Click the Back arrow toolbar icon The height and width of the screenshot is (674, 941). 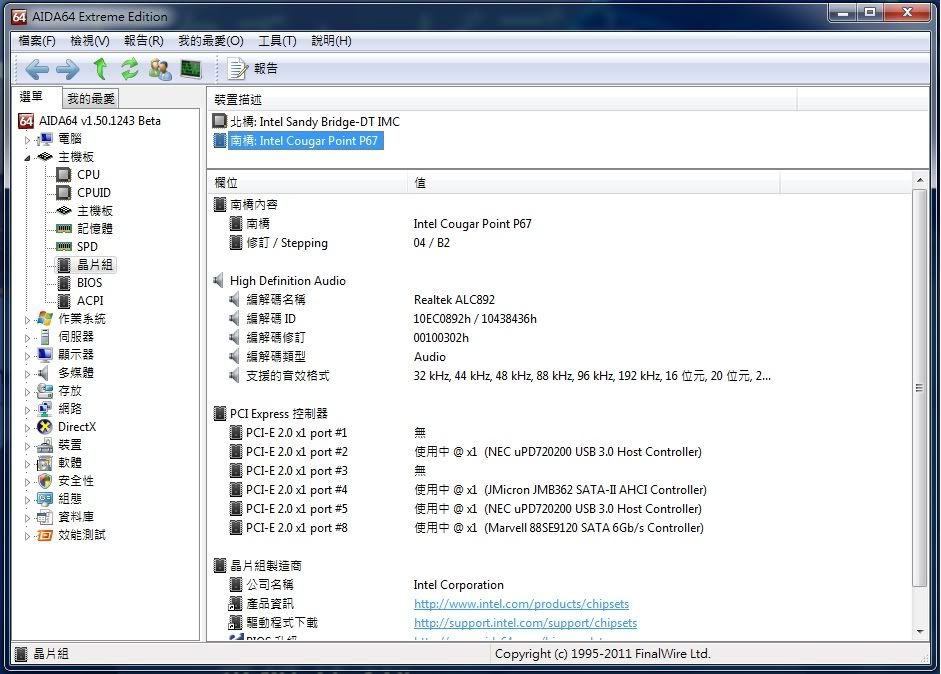point(37,69)
